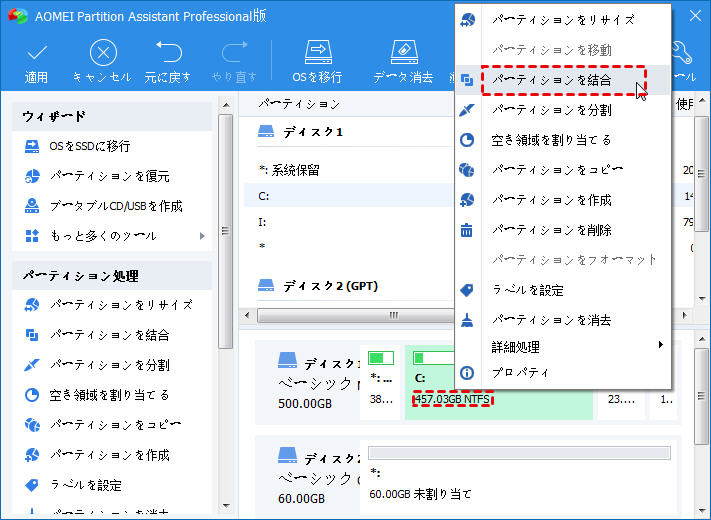Image resolution: width=711 pixels, height=520 pixels.
Task: Click sidebar scroll up arrow
Action: (226, 105)
